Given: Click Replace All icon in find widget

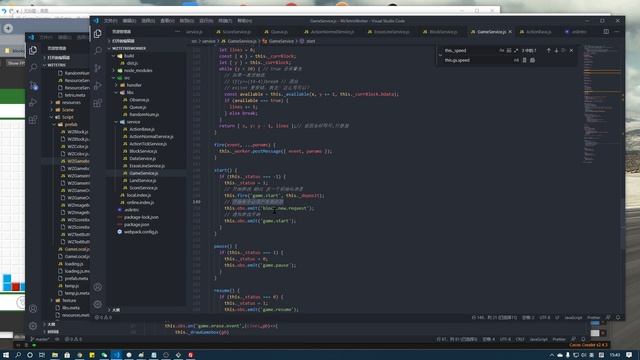Looking at the screenshot, I should click(532, 60).
